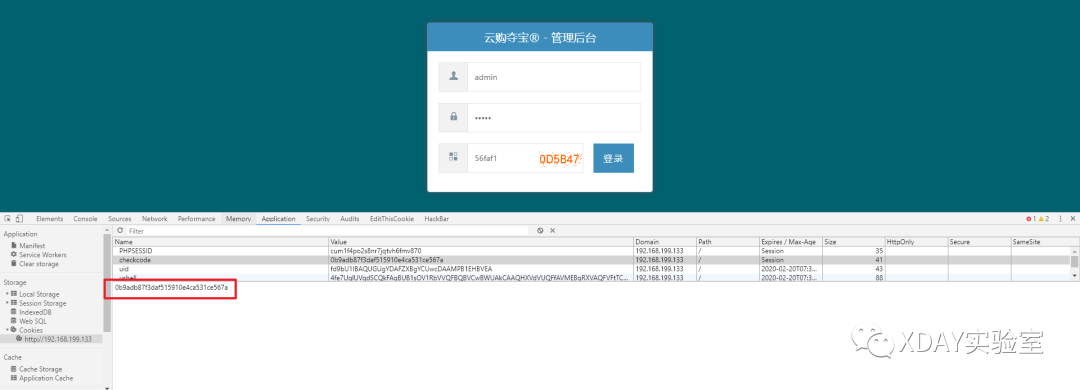Open the EditThisCookie tab
This screenshot has width=1080, height=390.
tap(392, 218)
